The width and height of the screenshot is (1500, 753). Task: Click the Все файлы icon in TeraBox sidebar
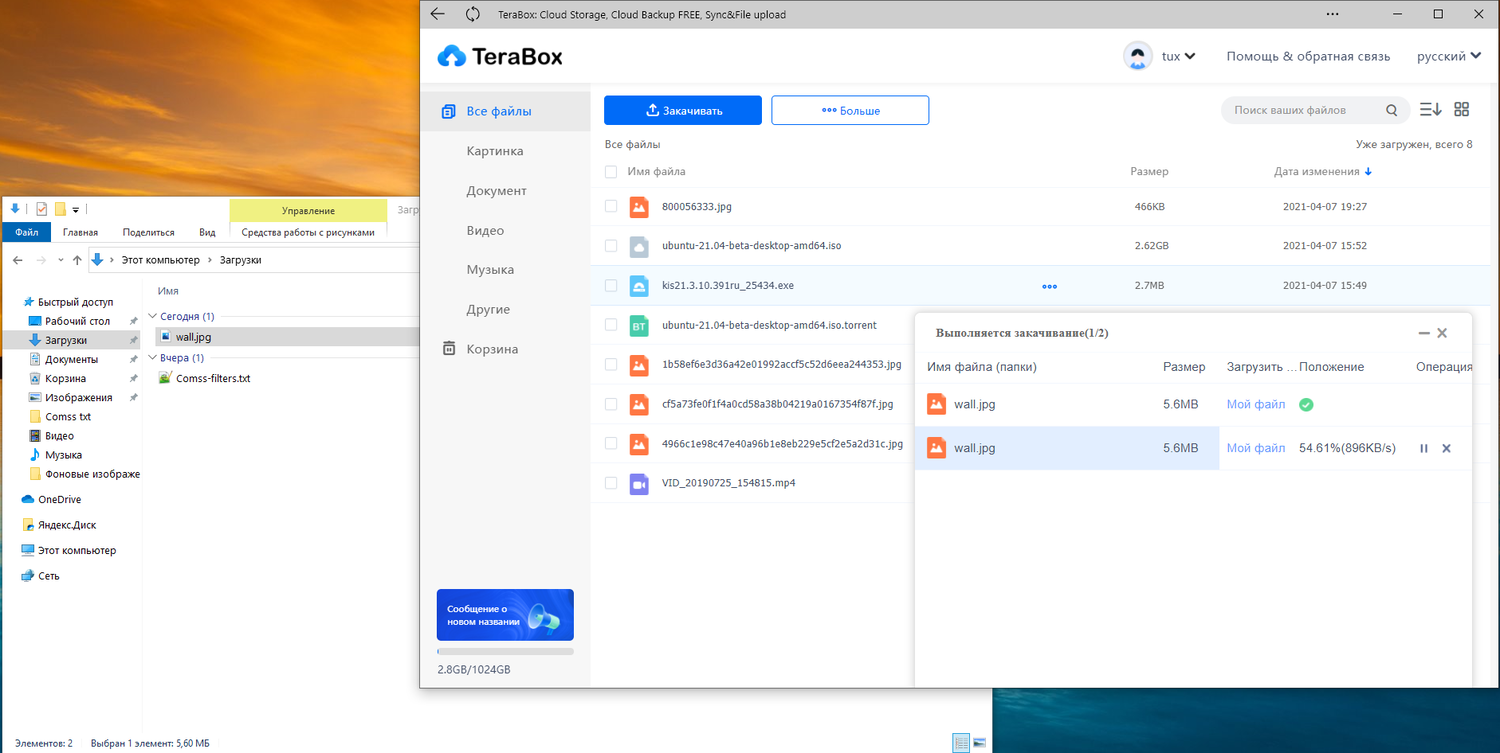449,111
